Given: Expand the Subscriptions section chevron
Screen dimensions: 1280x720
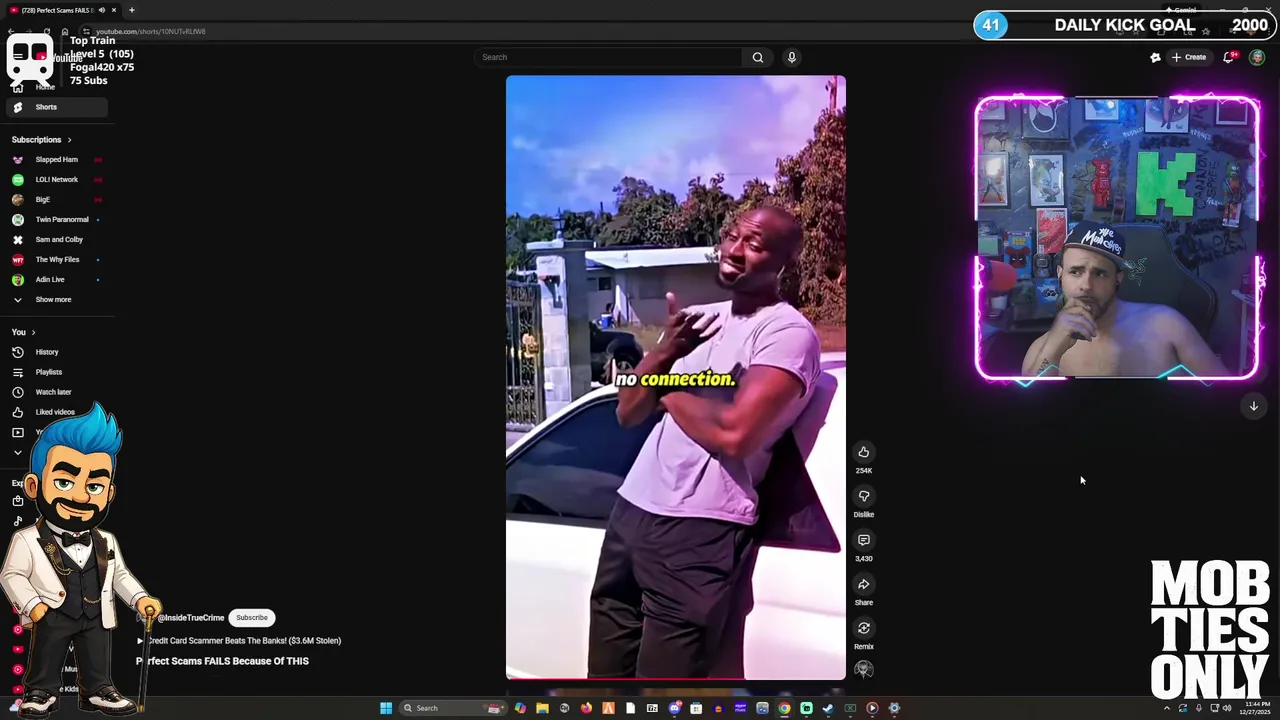Looking at the screenshot, I should (69, 140).
